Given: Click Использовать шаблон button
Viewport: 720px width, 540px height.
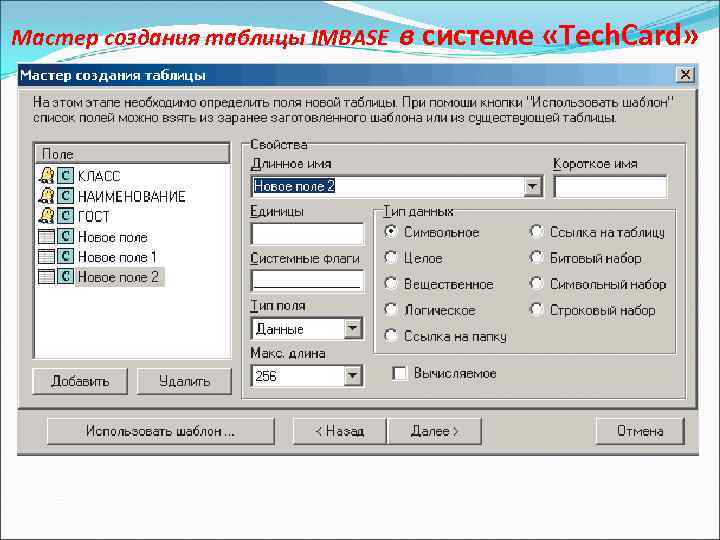Looking at the screenshot, I should [x=161, y=431].
